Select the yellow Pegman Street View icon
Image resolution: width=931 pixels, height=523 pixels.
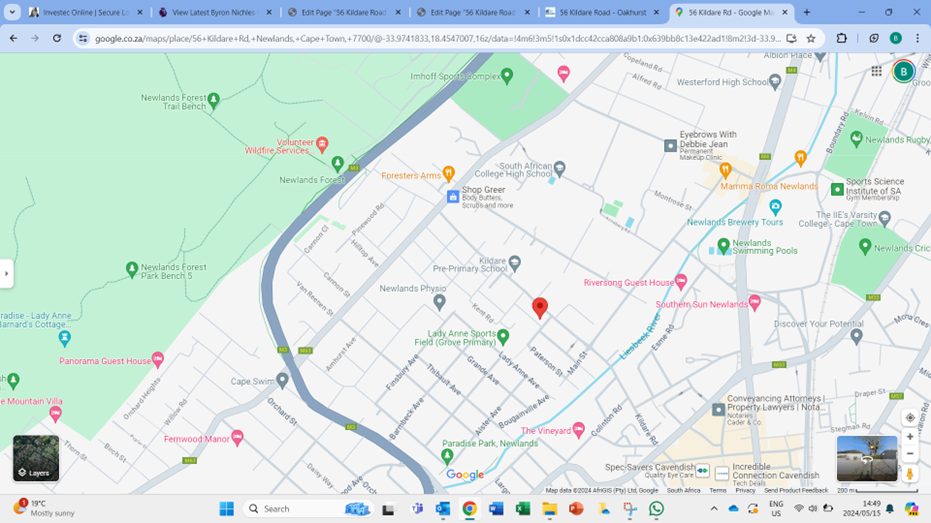(909, 475)
